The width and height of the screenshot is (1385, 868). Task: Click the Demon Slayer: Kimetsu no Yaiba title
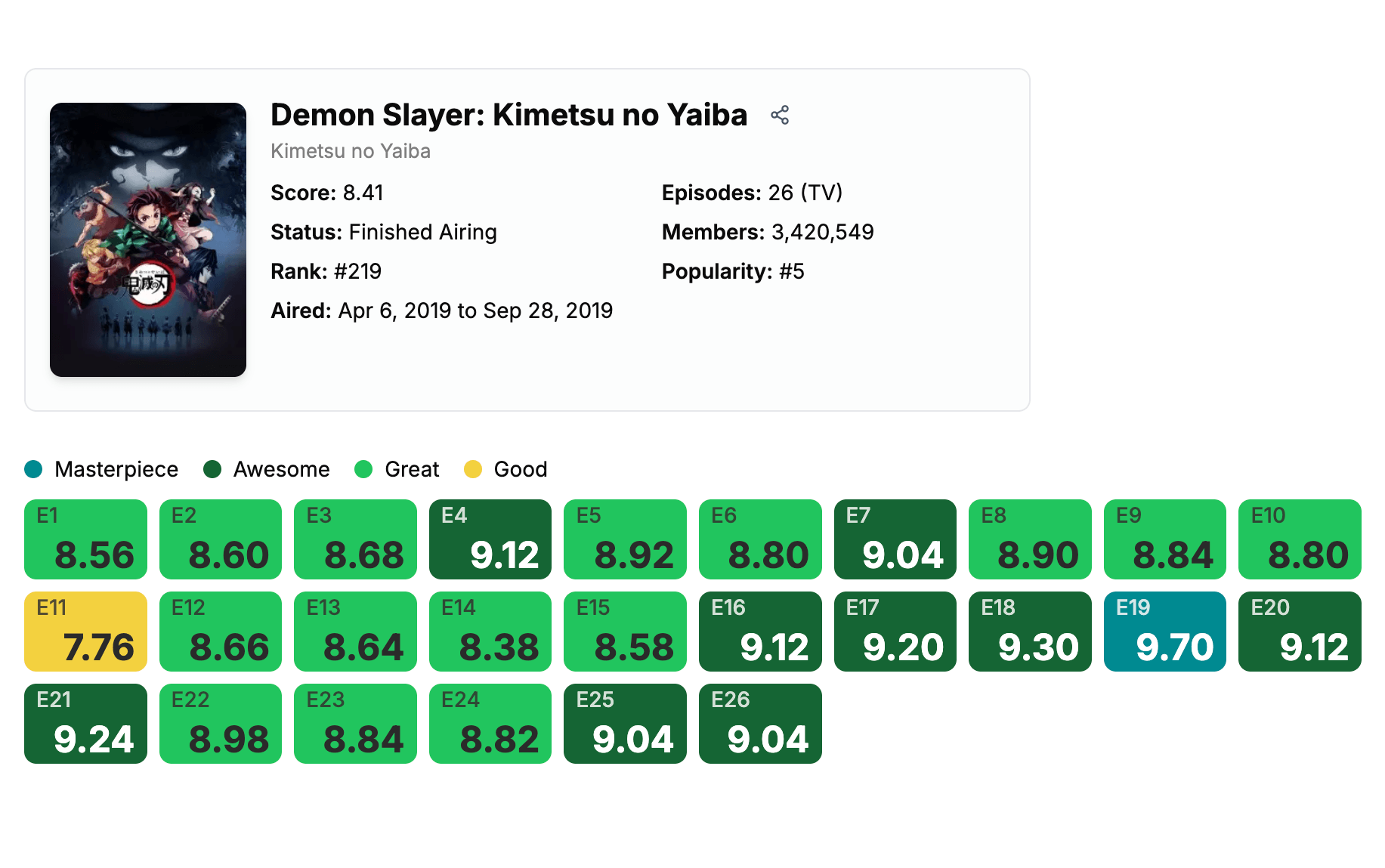coord(509,116)
